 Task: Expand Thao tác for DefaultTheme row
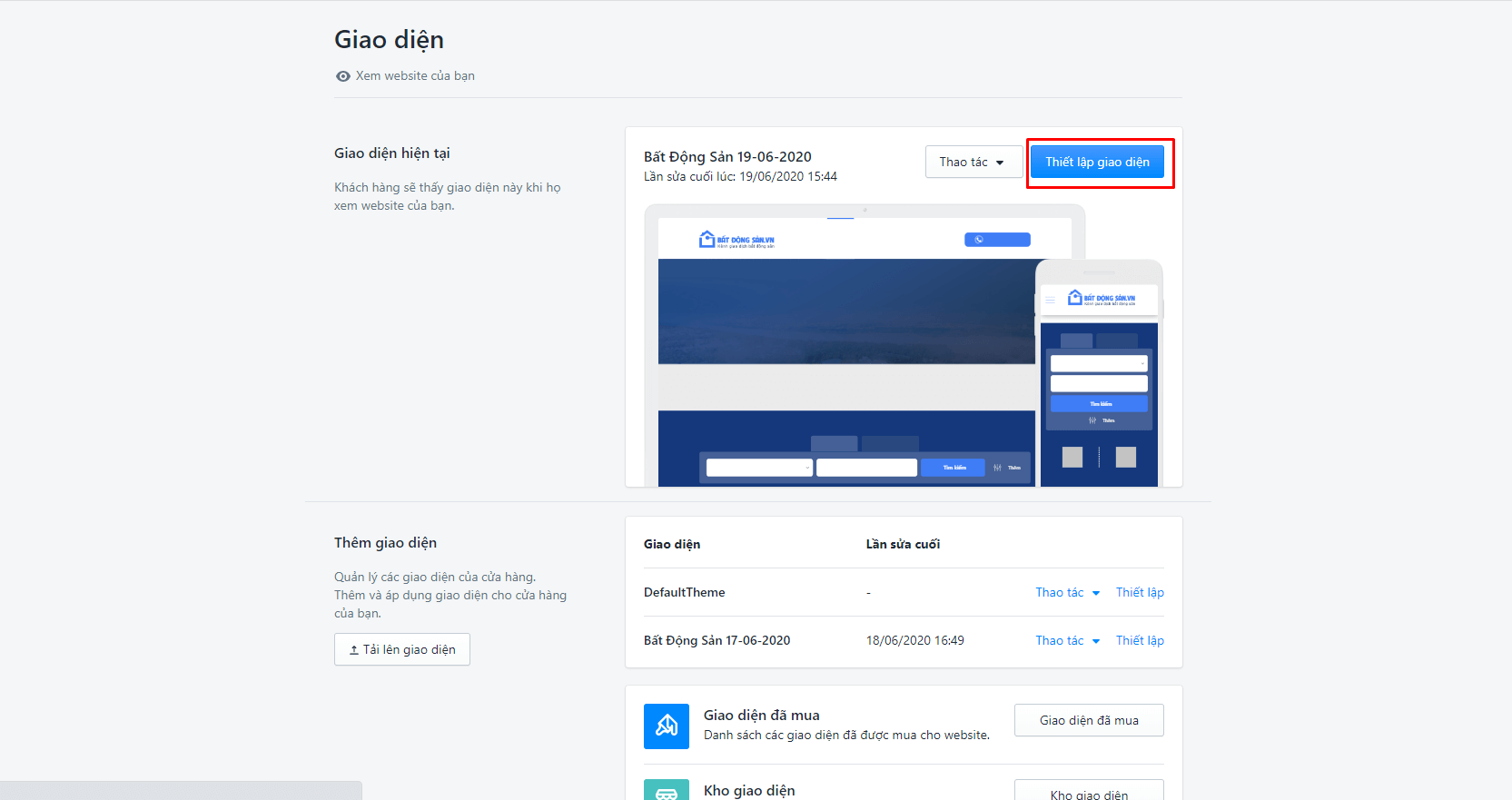point(1068,592)
